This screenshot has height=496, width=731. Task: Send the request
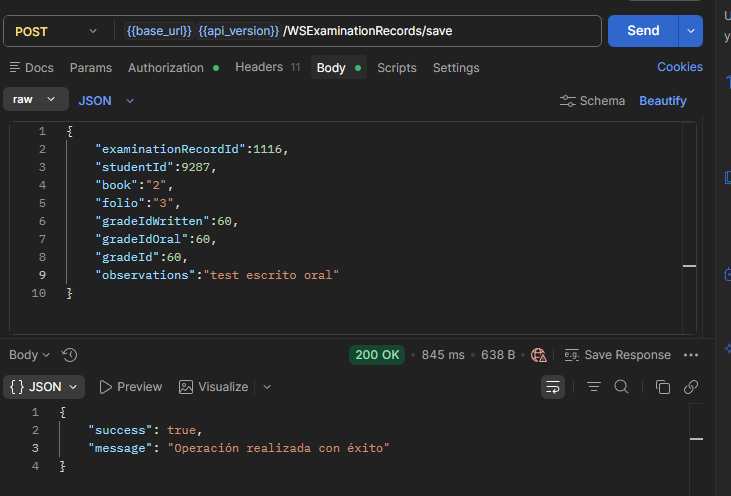click(x=643, y=31)
